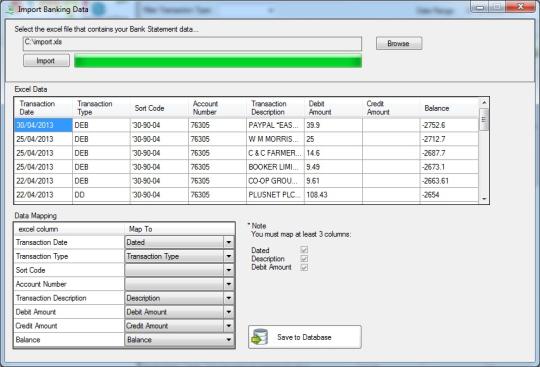Select the CO-OP GROU... description cell
The height and width of the screenshot is (367, 540).
click(275, 181)
